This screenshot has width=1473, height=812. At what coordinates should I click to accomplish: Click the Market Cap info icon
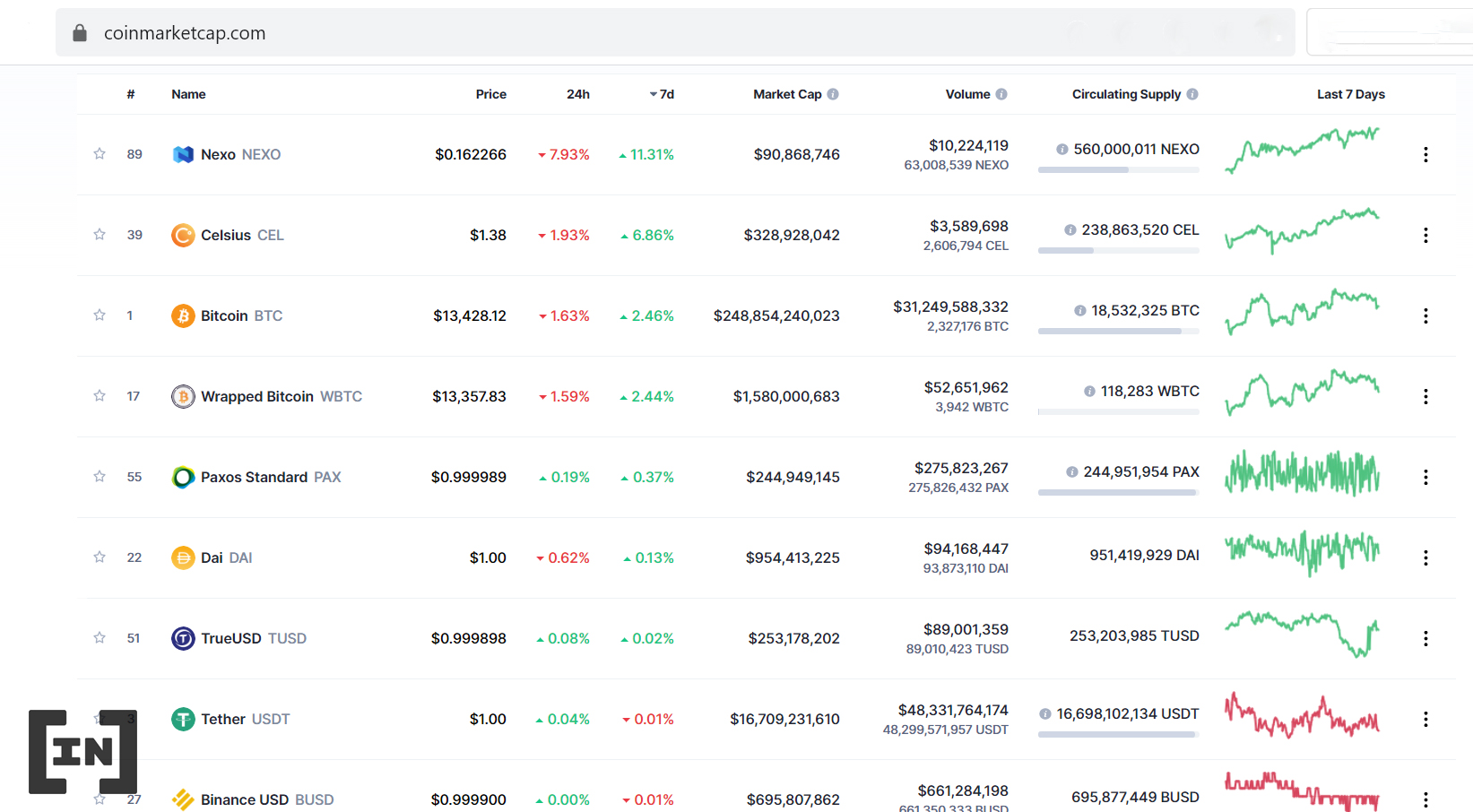pos(833,94)
